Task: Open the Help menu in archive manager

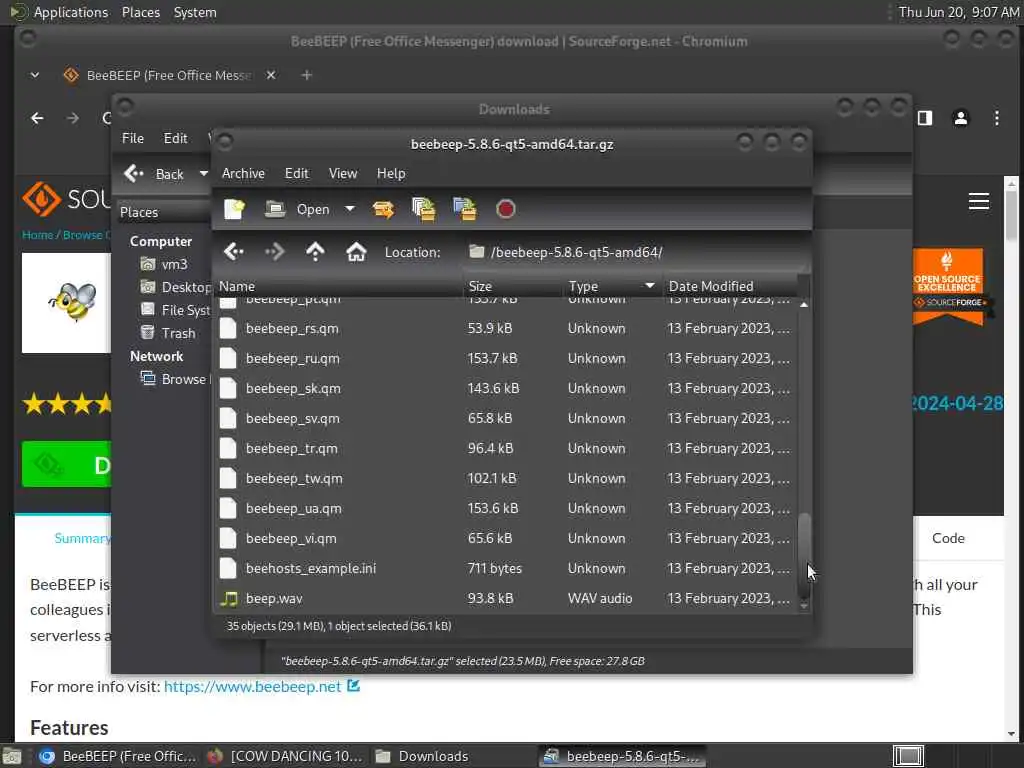Action: coord(391,173)
